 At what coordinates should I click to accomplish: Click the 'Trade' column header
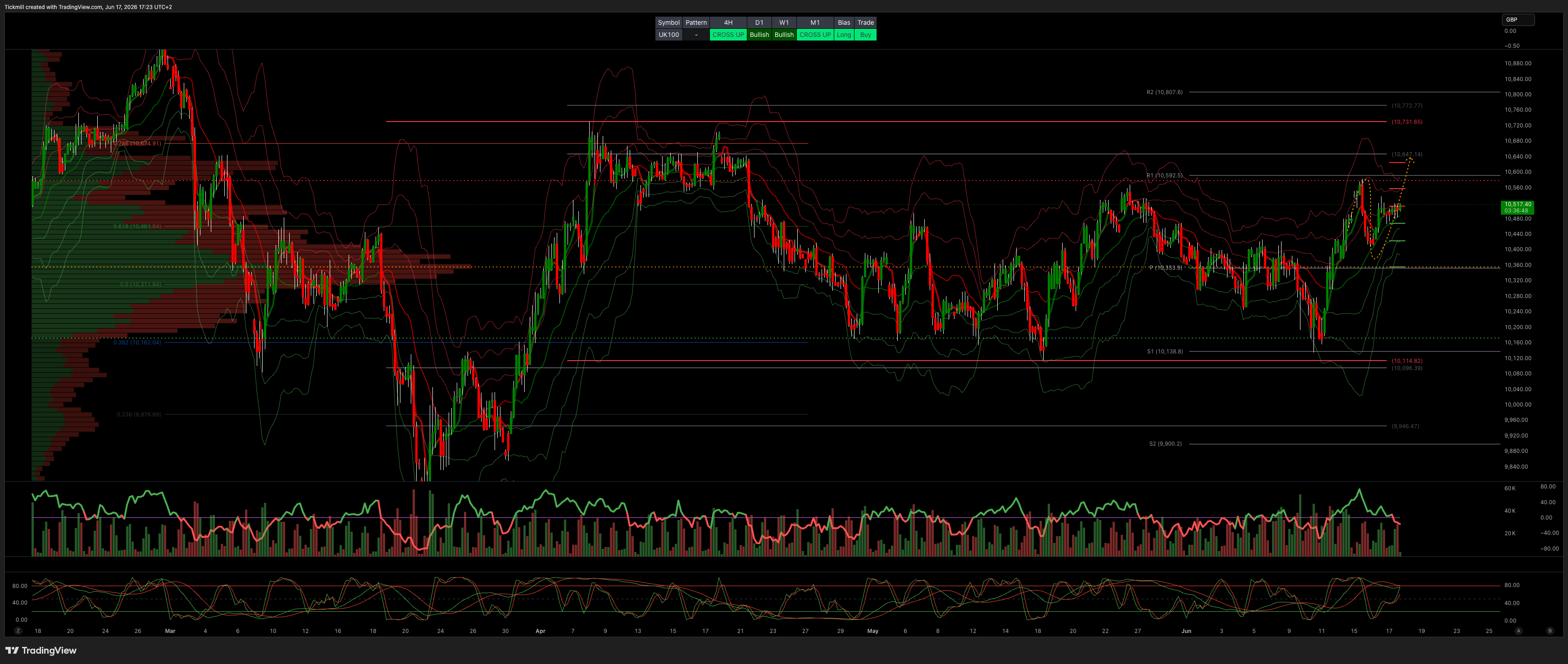click(x=866, y=23)
